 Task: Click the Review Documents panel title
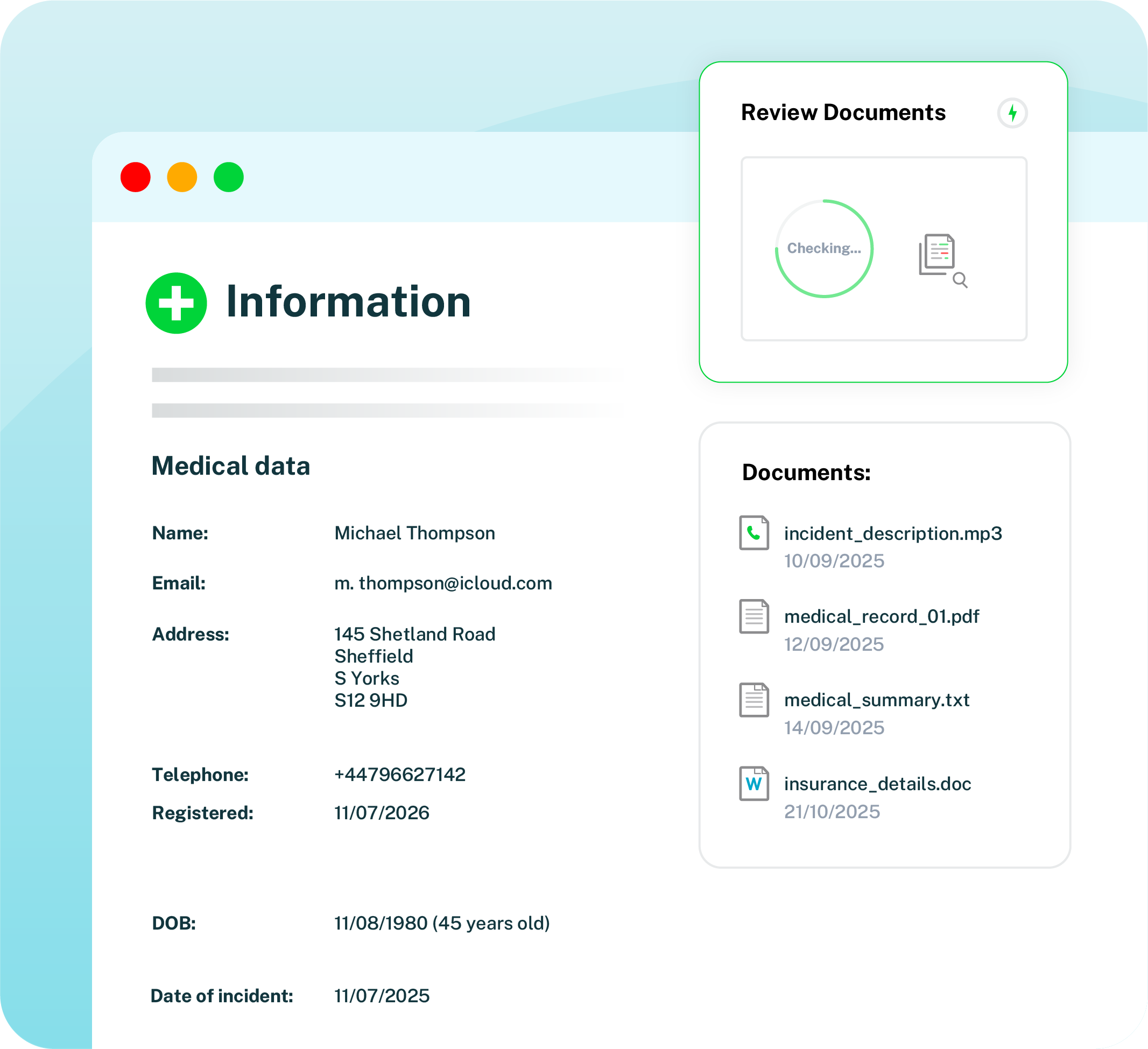[843, 113]
